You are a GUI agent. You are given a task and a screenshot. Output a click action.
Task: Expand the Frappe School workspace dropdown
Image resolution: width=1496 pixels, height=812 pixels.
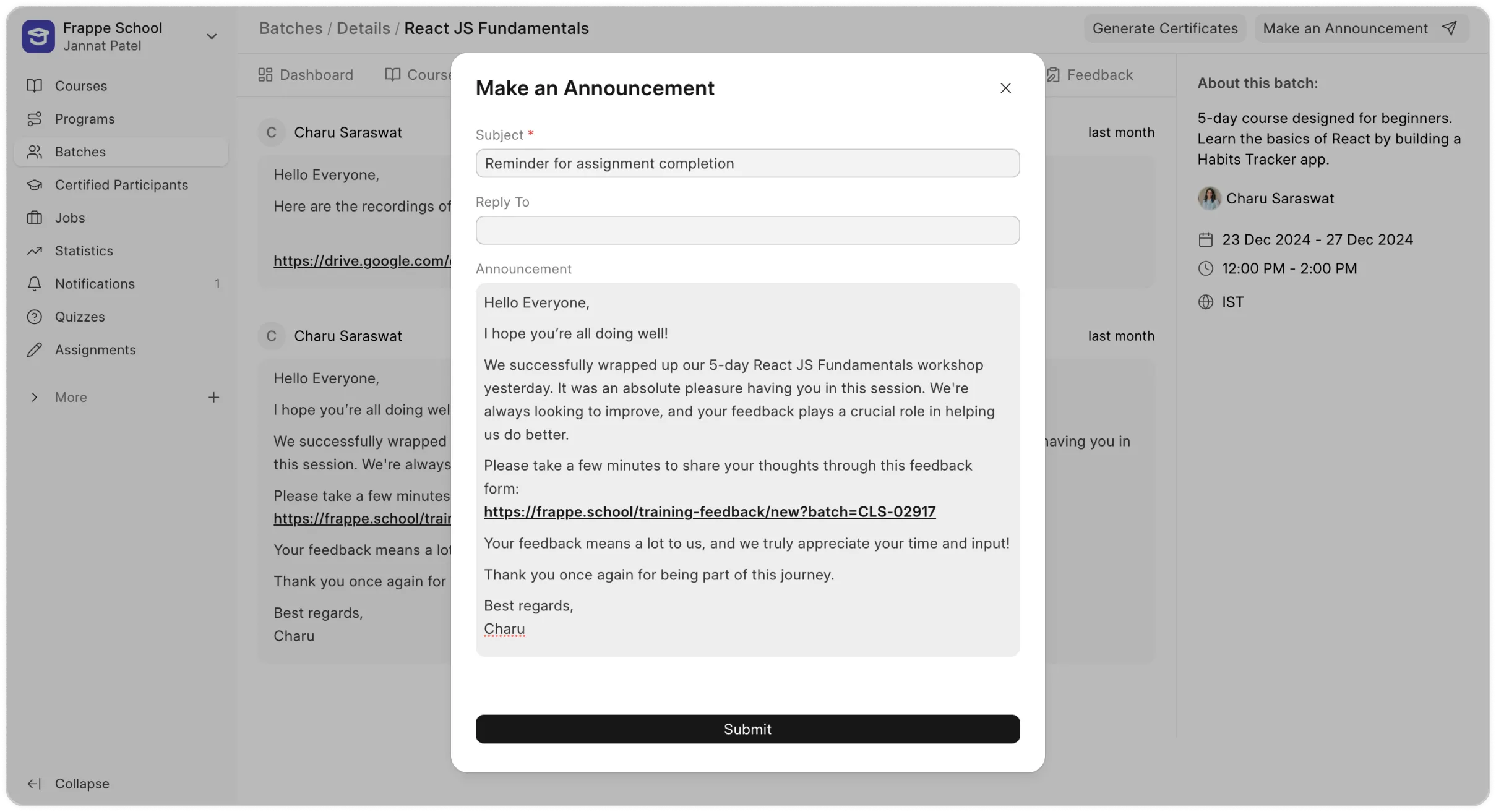click(x=212, y=36)
